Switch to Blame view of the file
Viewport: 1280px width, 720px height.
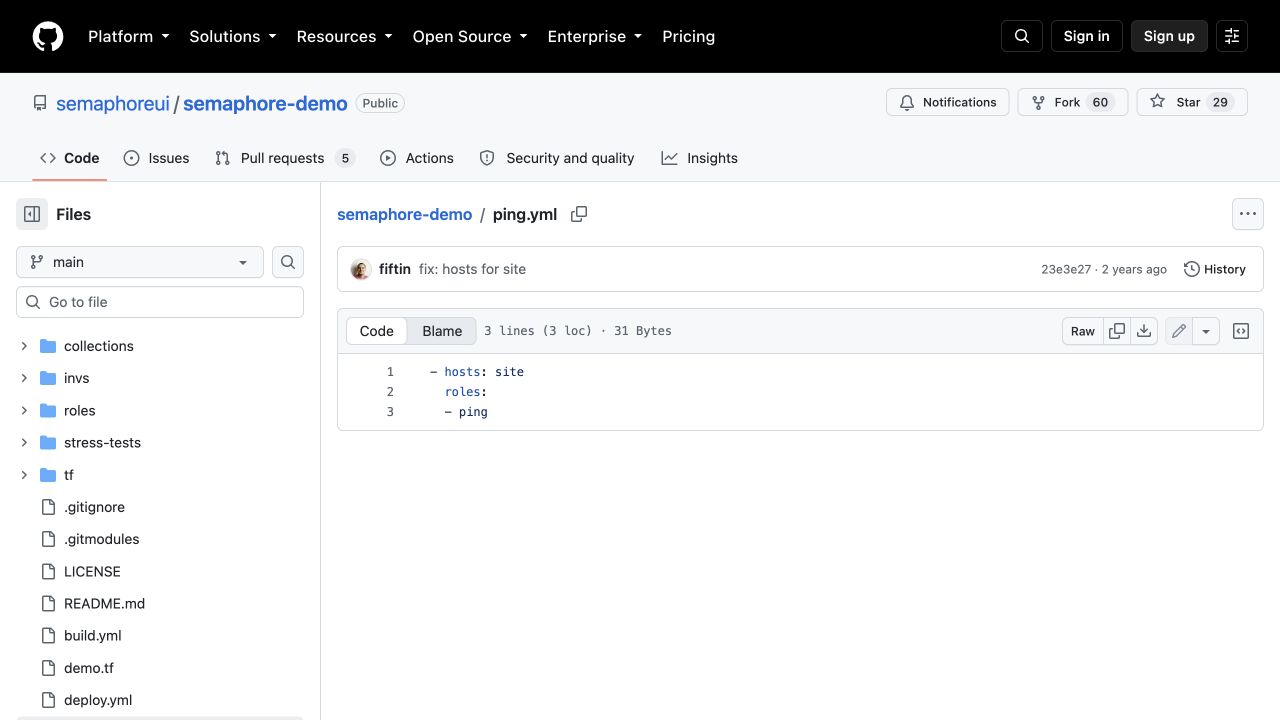pos(442,331)
